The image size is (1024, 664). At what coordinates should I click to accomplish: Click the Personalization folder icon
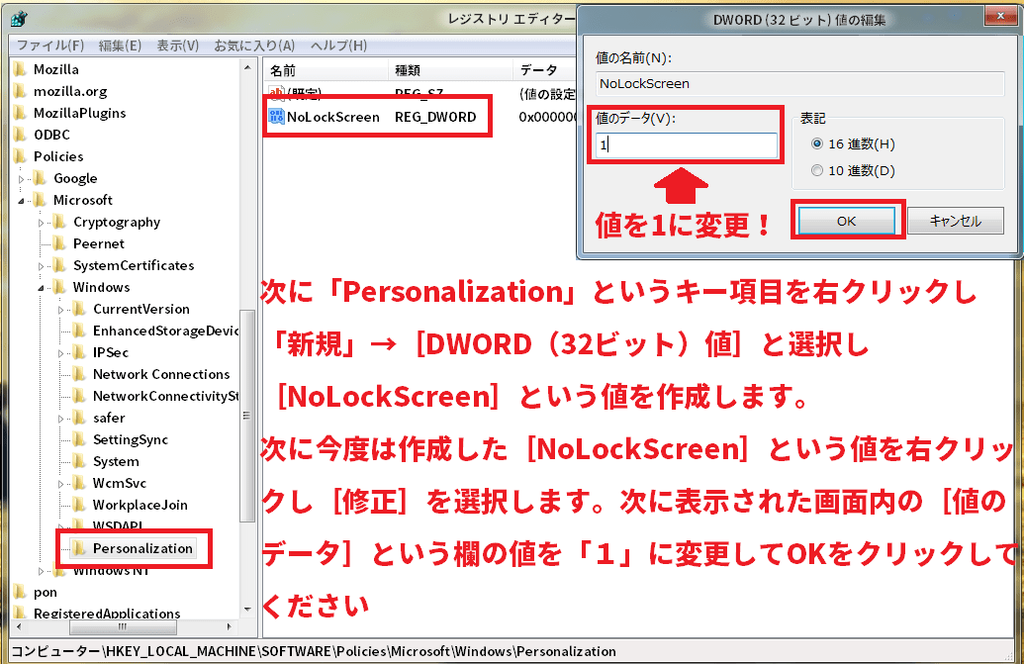pyautogui.click(x=79, y=548)
